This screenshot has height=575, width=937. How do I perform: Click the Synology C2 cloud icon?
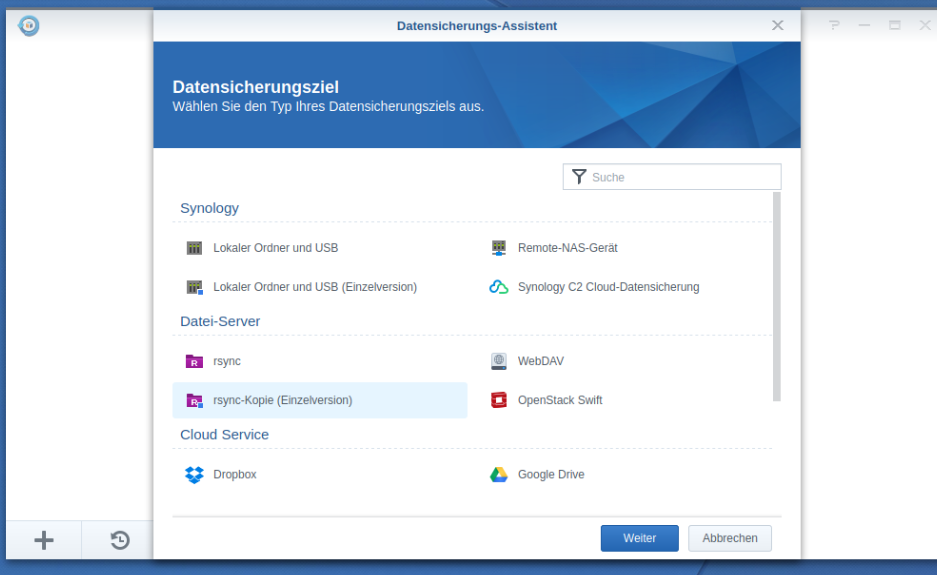point(498,287)
